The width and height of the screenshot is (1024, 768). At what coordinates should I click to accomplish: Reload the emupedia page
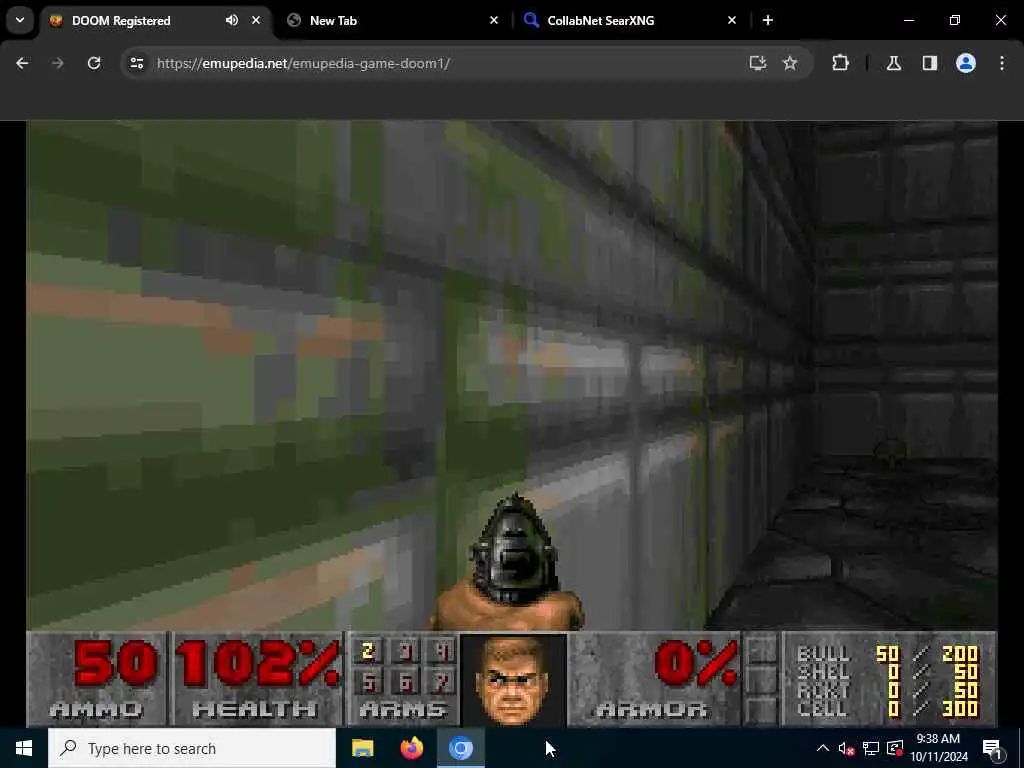(94, 63)
